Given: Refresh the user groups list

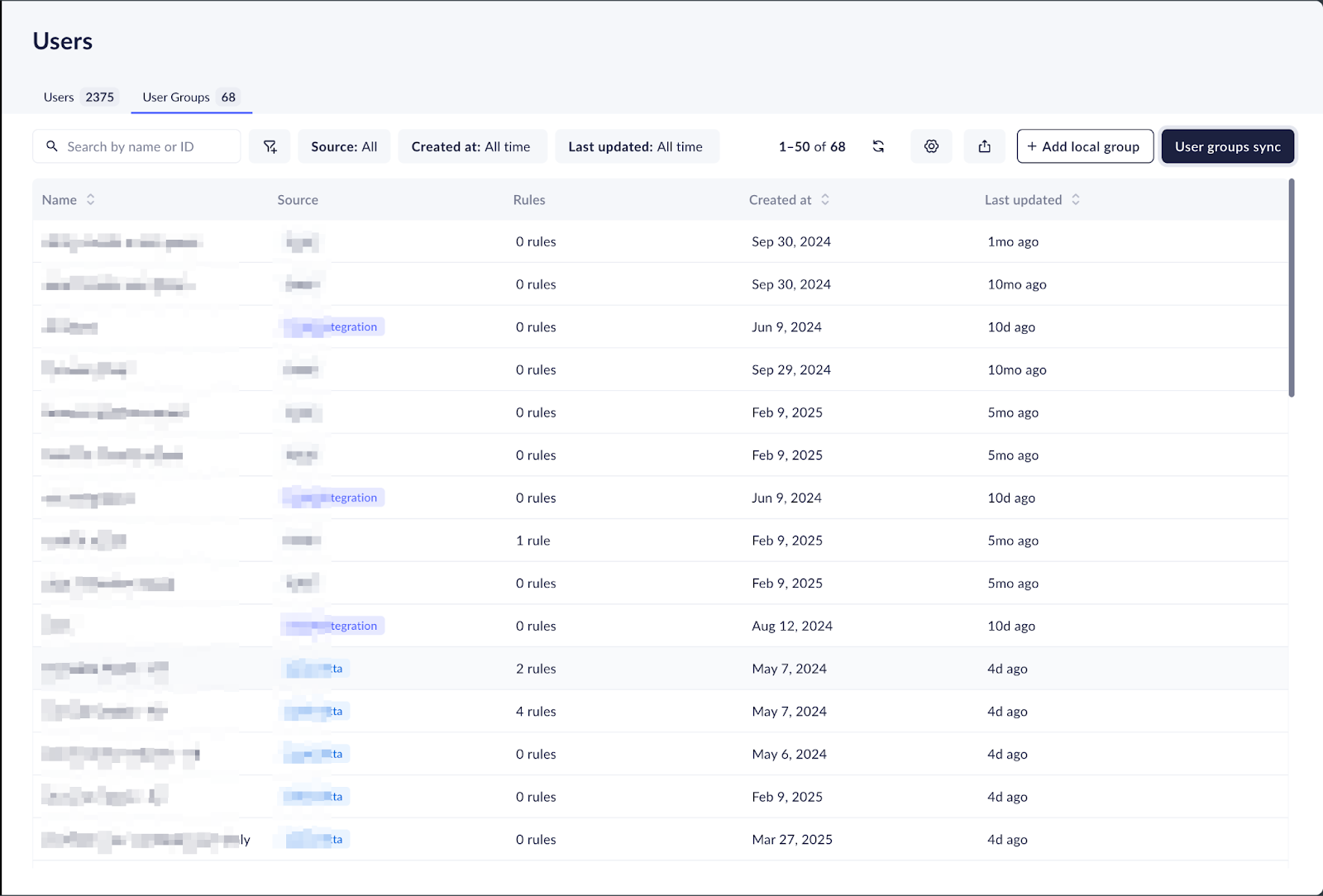Looking at the screenshot, I should tap(878, 146).
